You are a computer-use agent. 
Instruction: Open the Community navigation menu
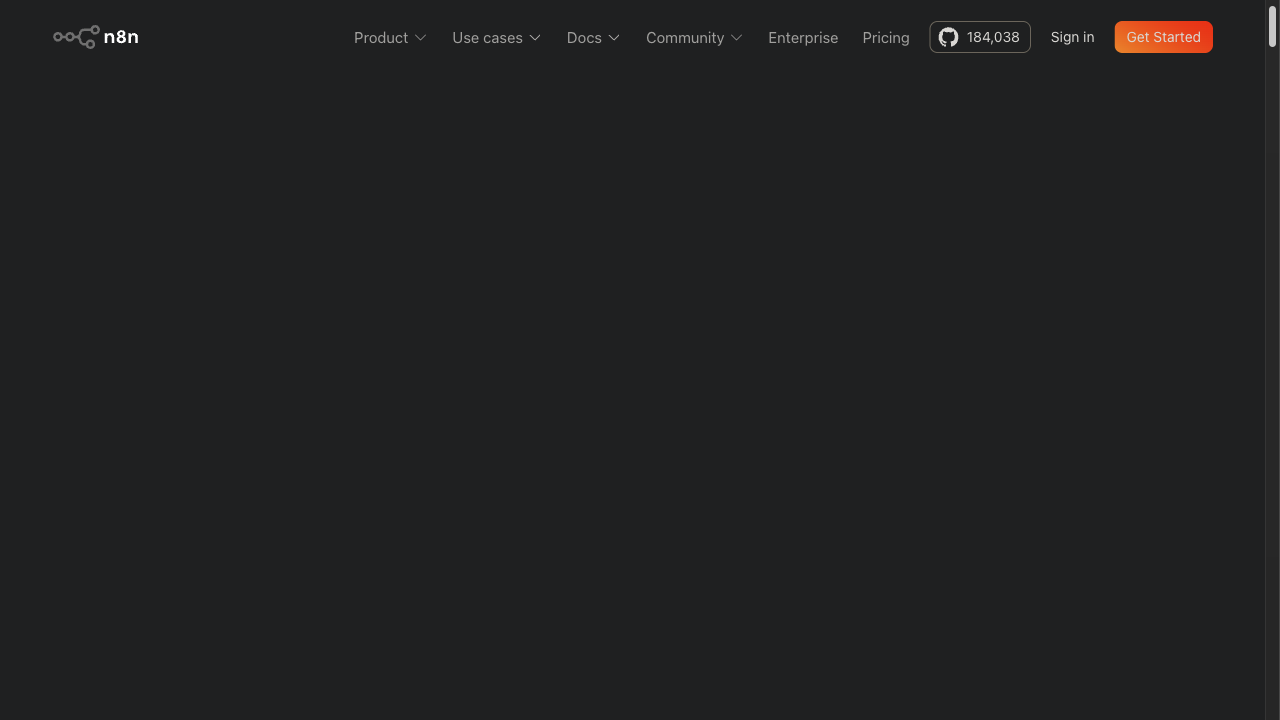685,37
